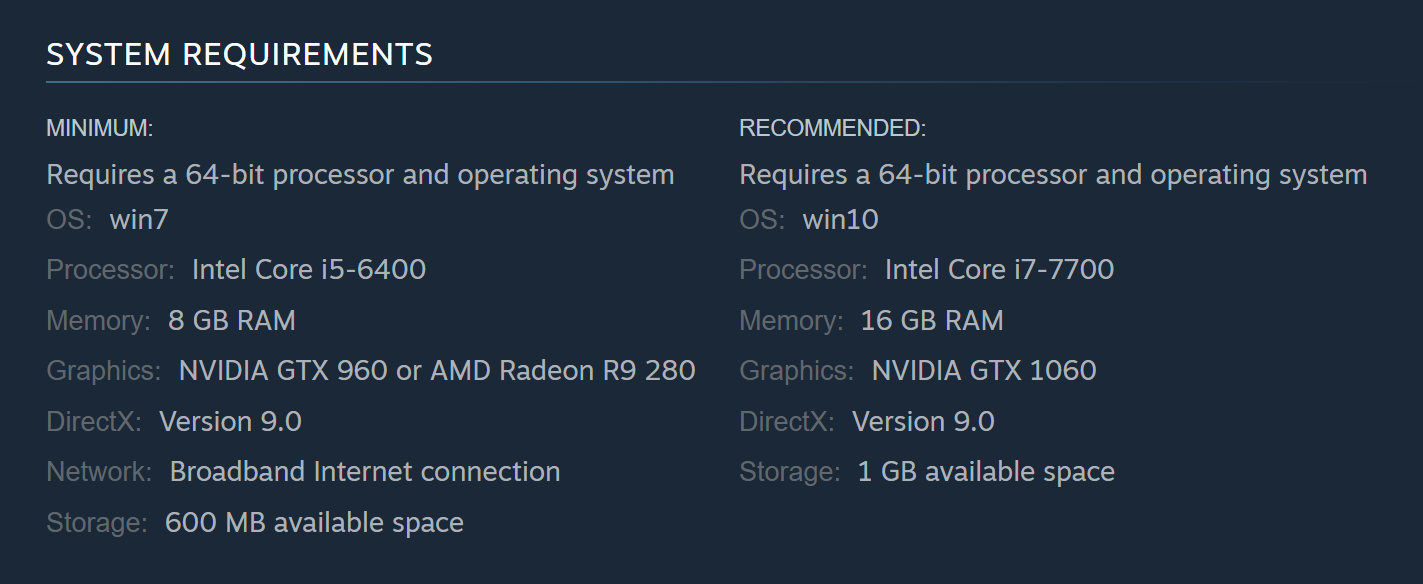
Task: Click the recommended 64-bit processor requirement line
Action: (1053, 175)
